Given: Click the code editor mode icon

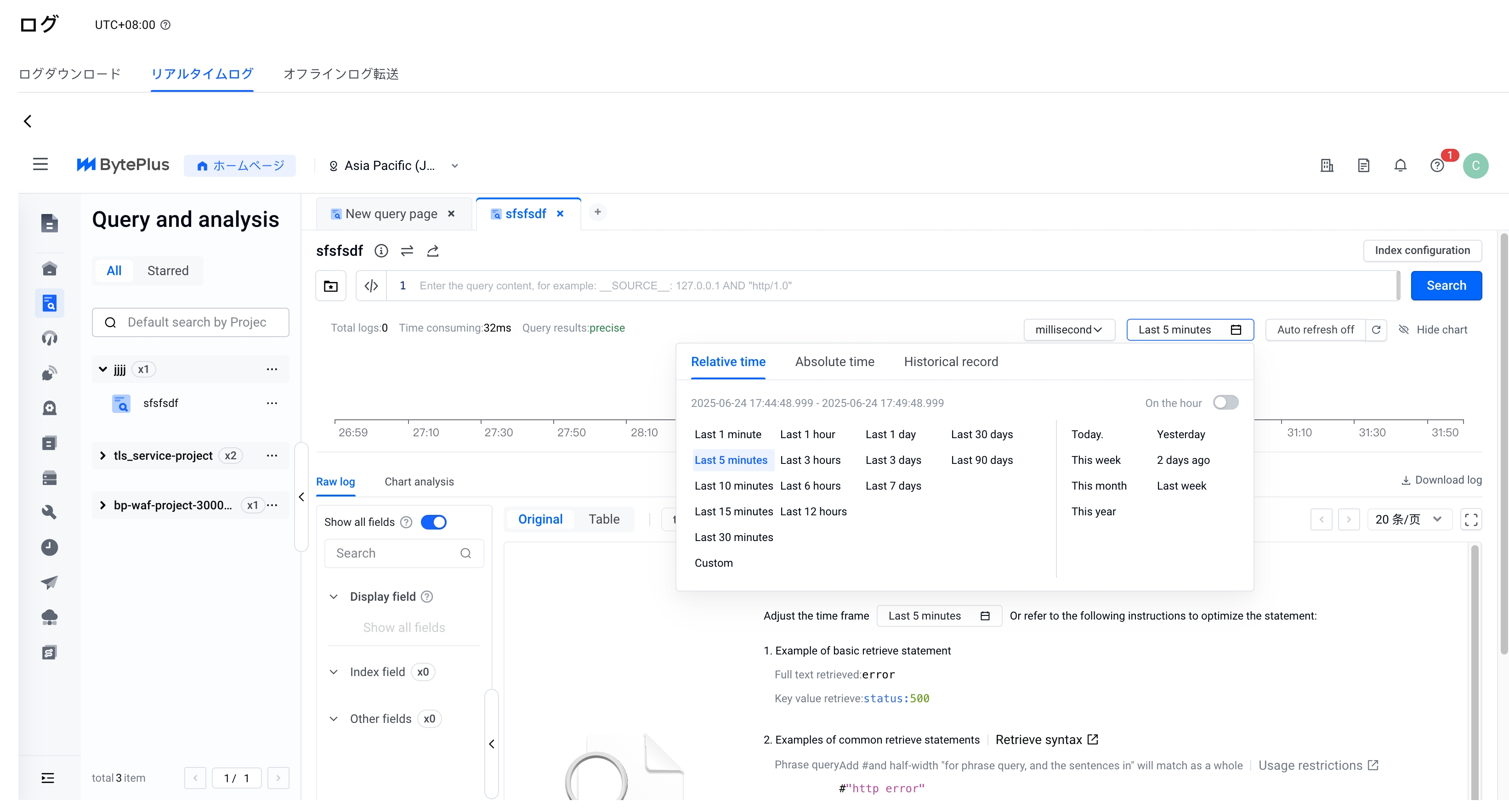Looking at the screenshot, I should pyautogui.click(x=371, y=286).
